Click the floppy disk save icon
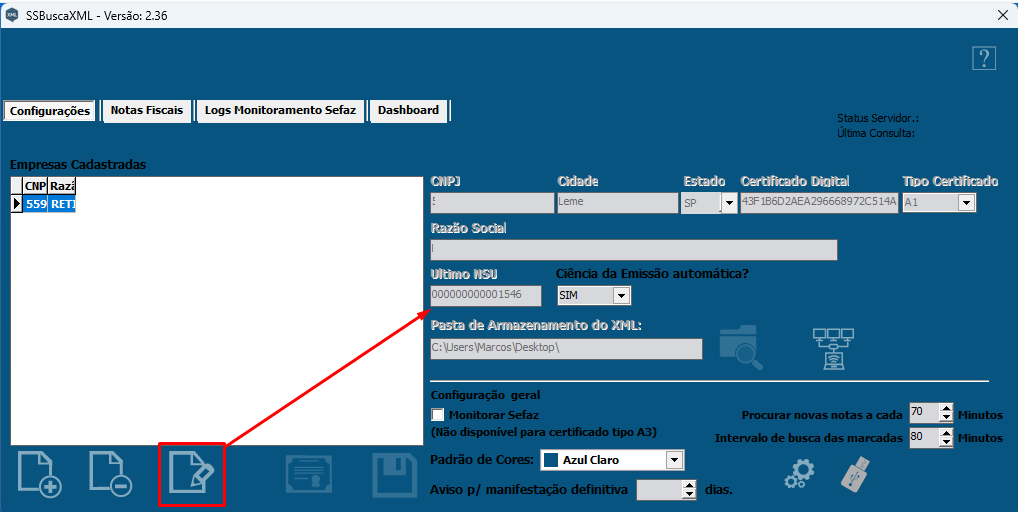The width and height of the screenshot is (1018, 512). pyautogui.click(x=394, y=474)
